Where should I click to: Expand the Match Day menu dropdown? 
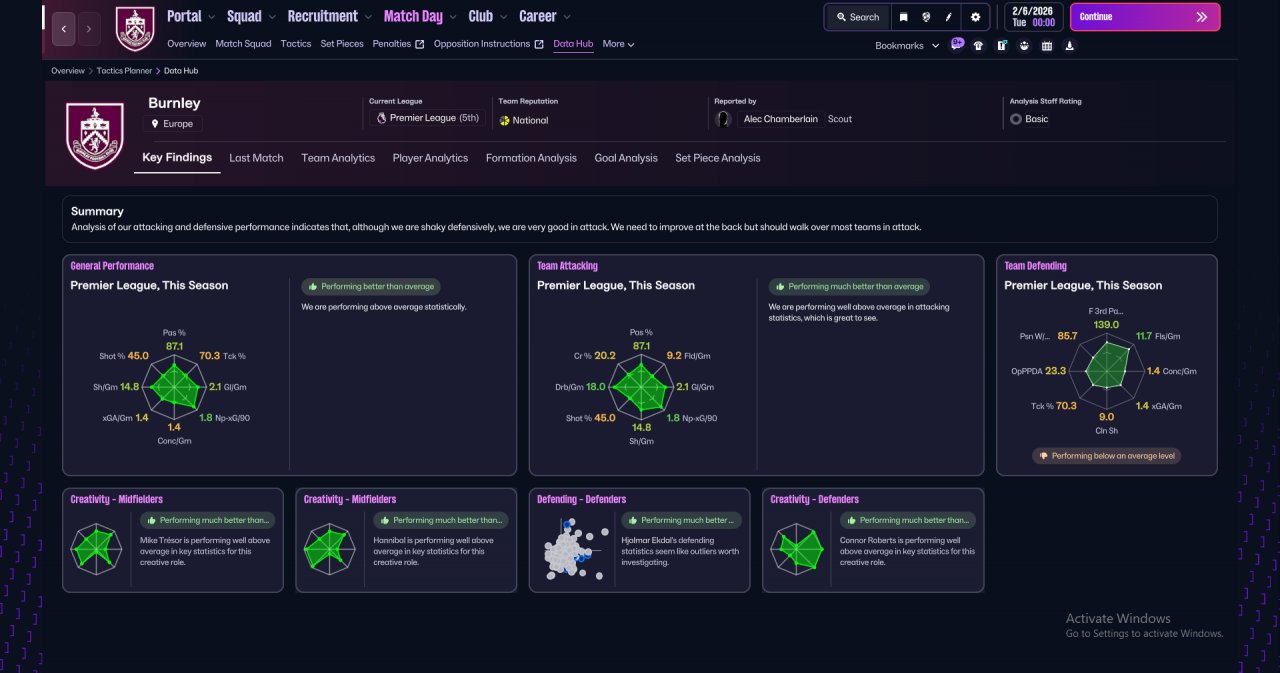click(x=453, y=17)
